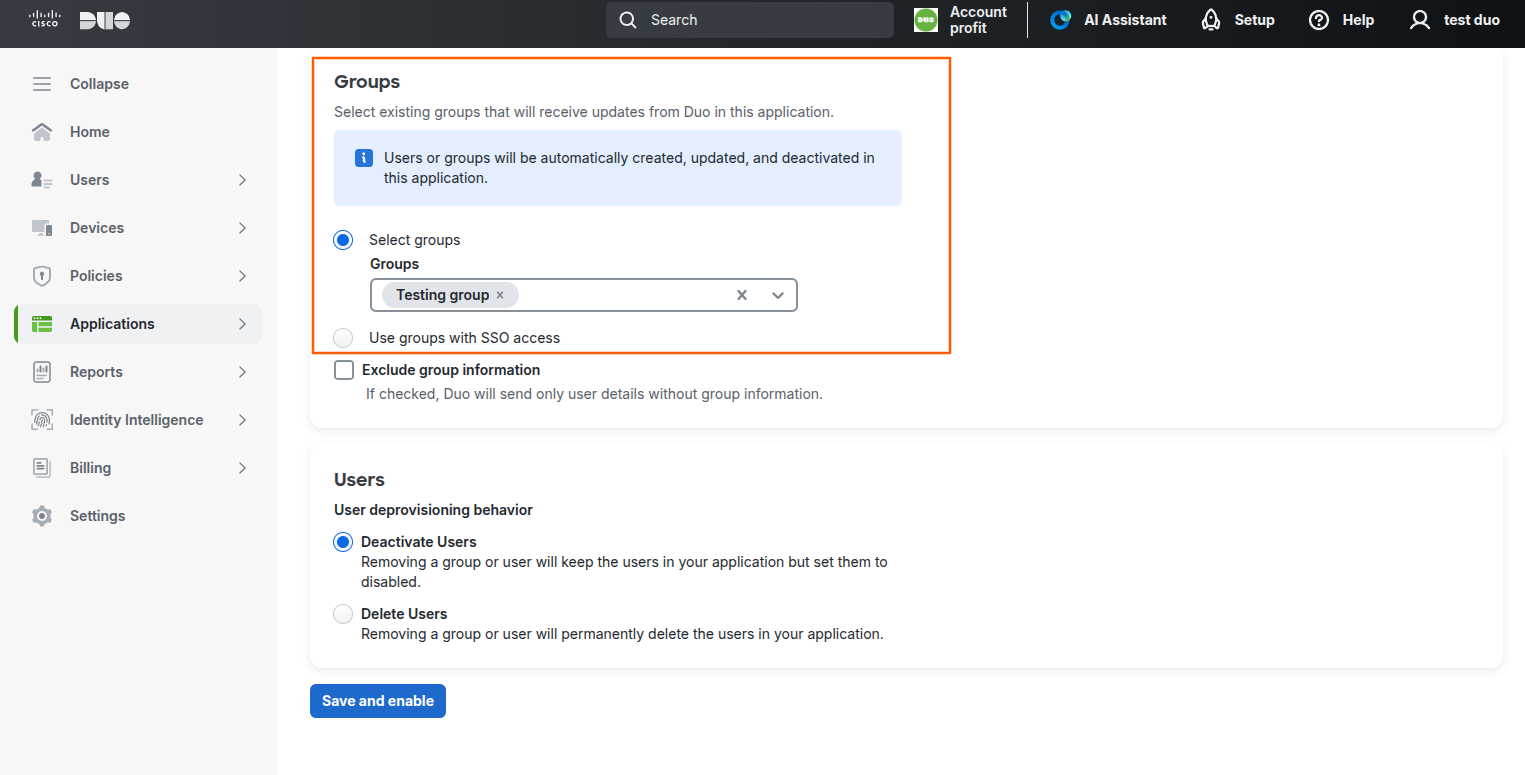Open the Reports menu item
This screenshot has height=775, width=1525.
pyautogui.click(x=139, y=372)
